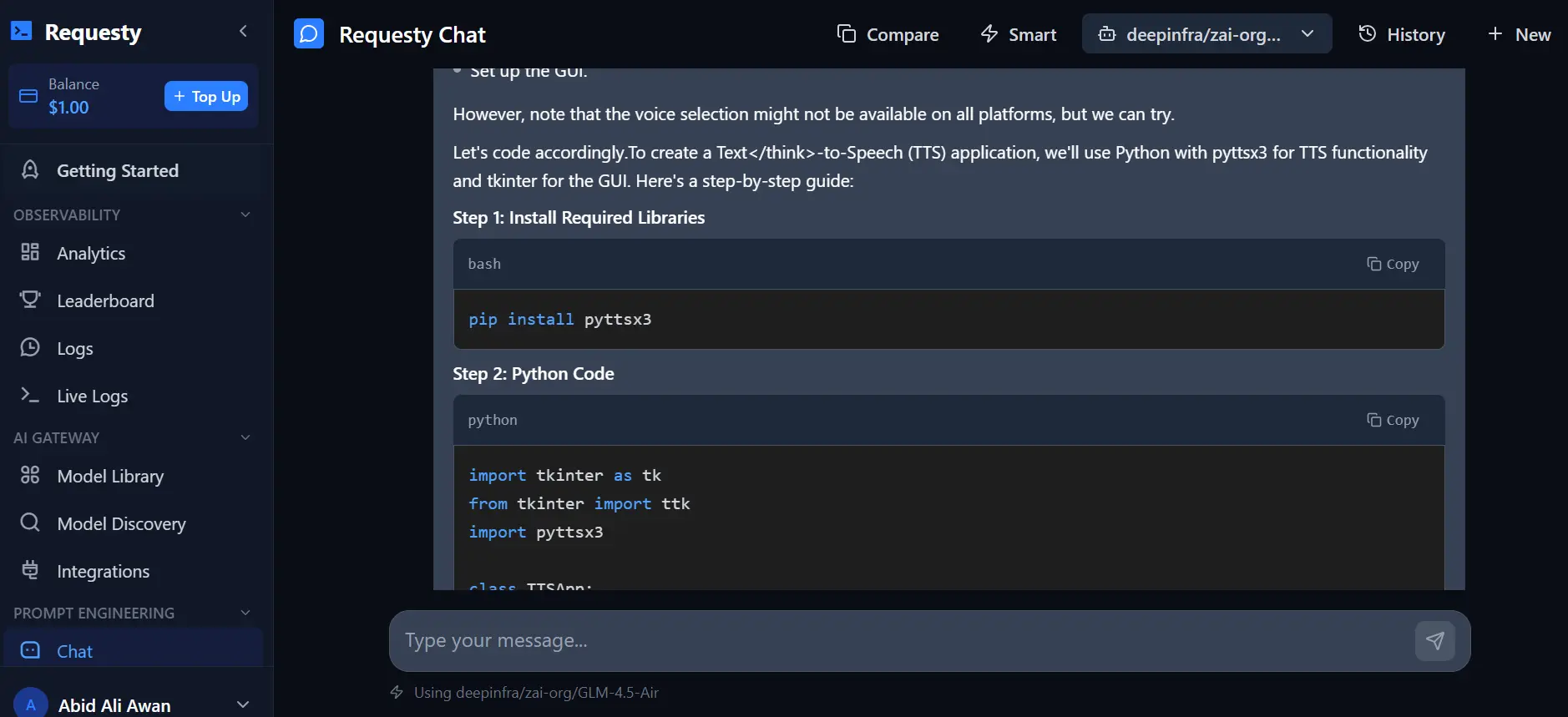This screenshot has height=717, width=1568.
Task: Open the Logs page
Action: click(75, 349)
